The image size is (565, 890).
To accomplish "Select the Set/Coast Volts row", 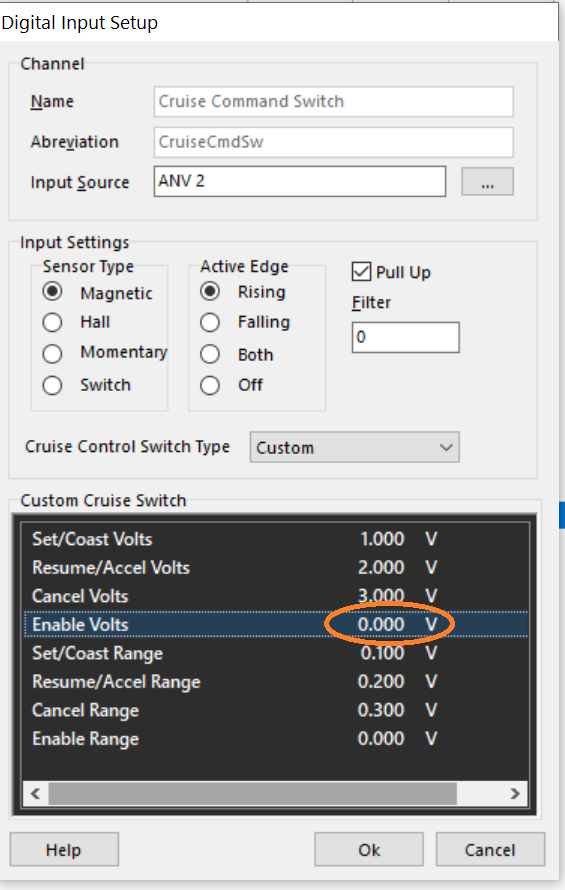I will pos(276,539).
